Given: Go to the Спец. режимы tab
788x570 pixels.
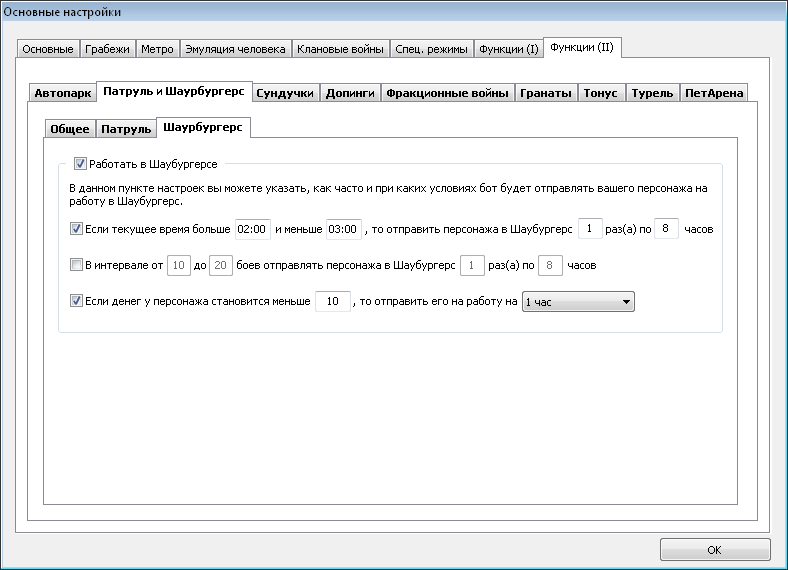Looking at the screenshot, I should pos(431,49).
